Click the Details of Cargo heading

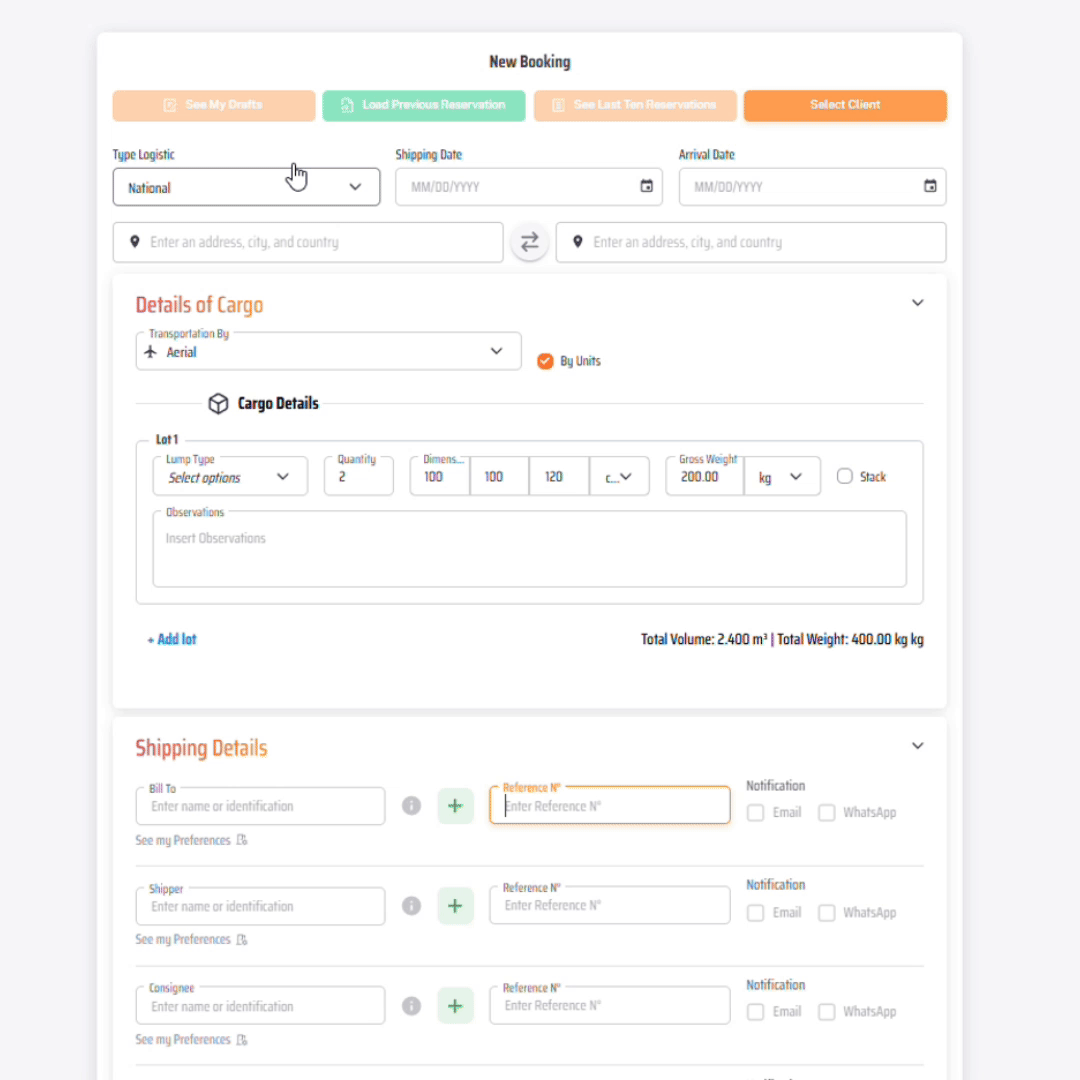click(x=199, y=304)
